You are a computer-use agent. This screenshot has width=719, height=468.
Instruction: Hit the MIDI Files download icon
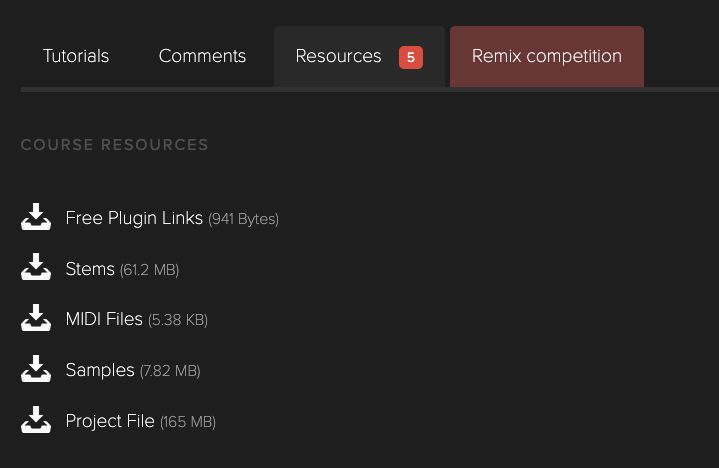(36, 319)
